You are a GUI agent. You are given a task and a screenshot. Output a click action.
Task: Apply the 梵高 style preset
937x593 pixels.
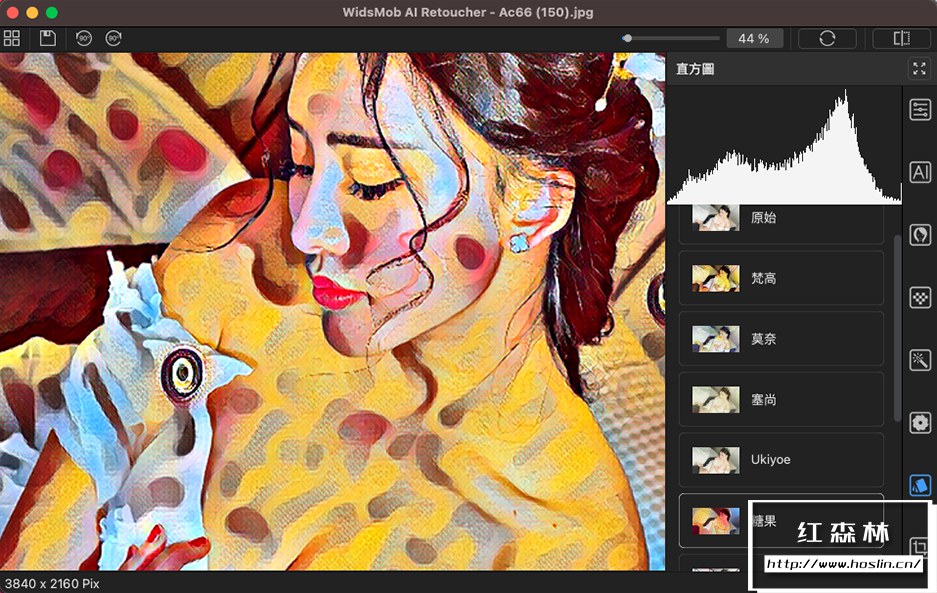tap(781, 278)
